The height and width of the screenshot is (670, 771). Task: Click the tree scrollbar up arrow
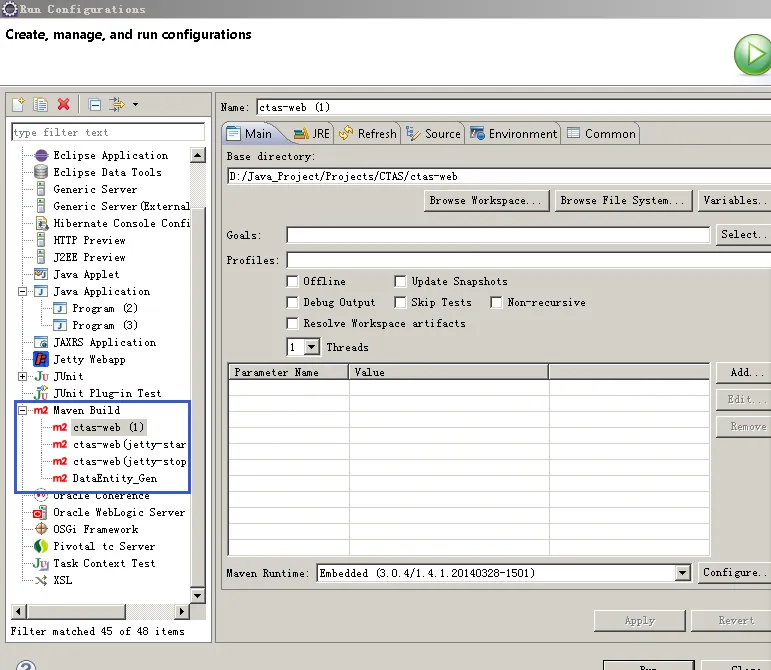click(x=198, y=155)
